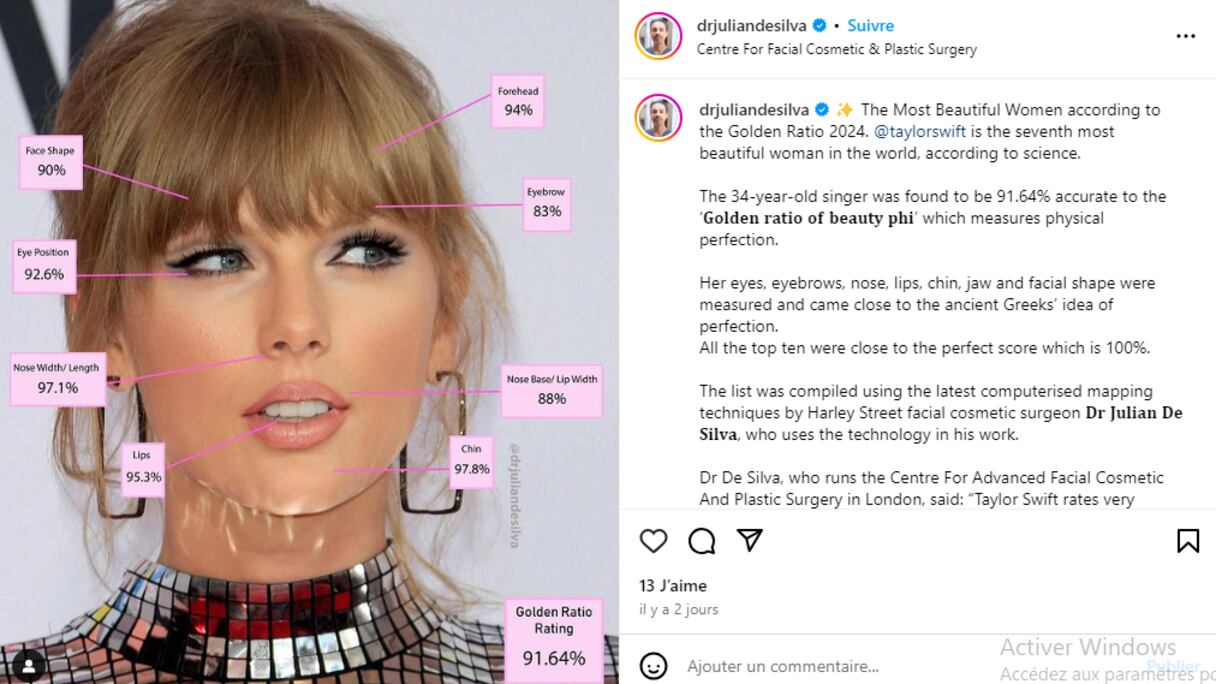1216x684 pixels.
Task: Click tagged people icon on photo
Action: [28, 664]
